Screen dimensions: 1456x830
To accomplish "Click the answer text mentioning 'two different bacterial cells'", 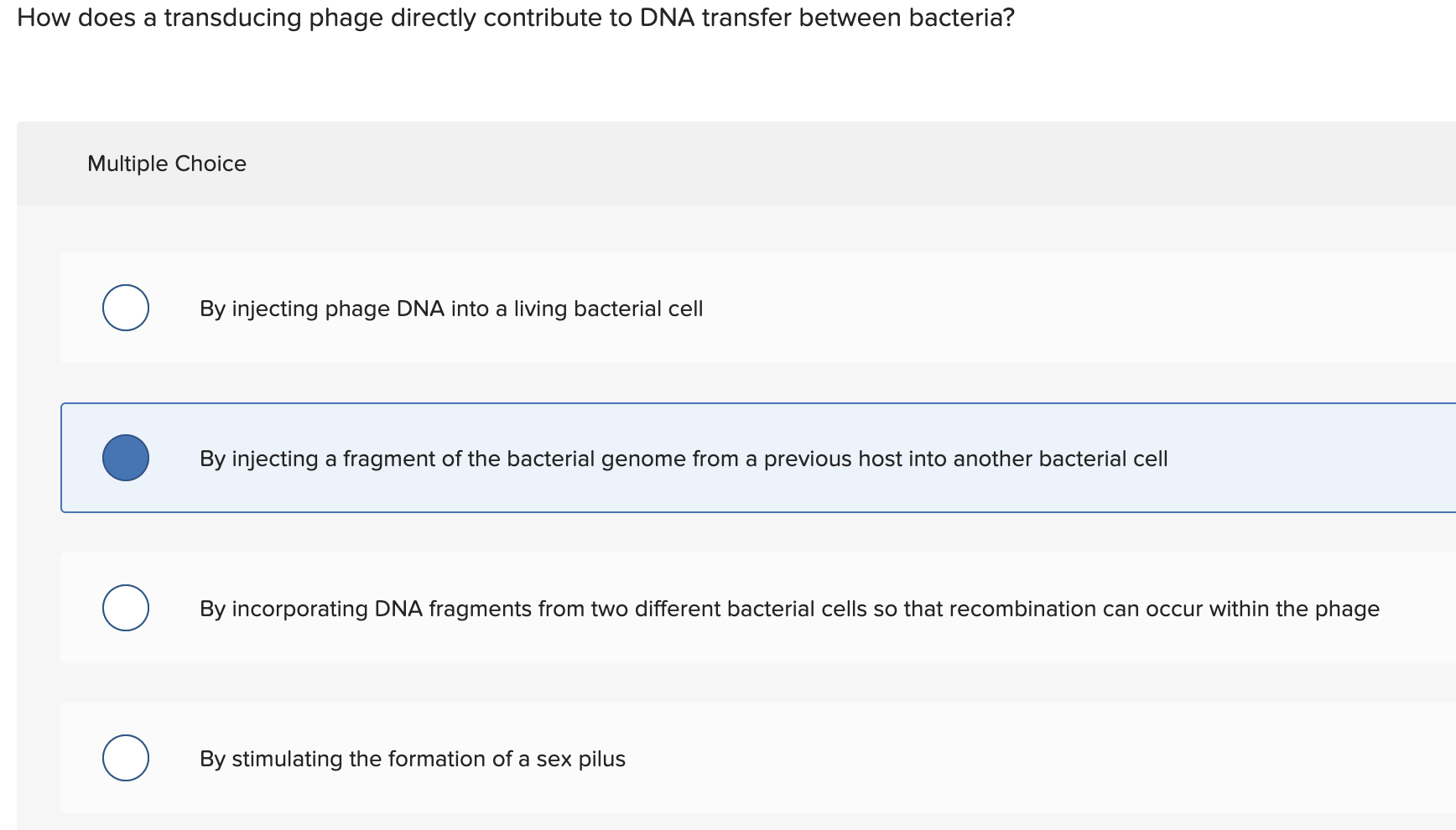I will [x=788, y=608].
